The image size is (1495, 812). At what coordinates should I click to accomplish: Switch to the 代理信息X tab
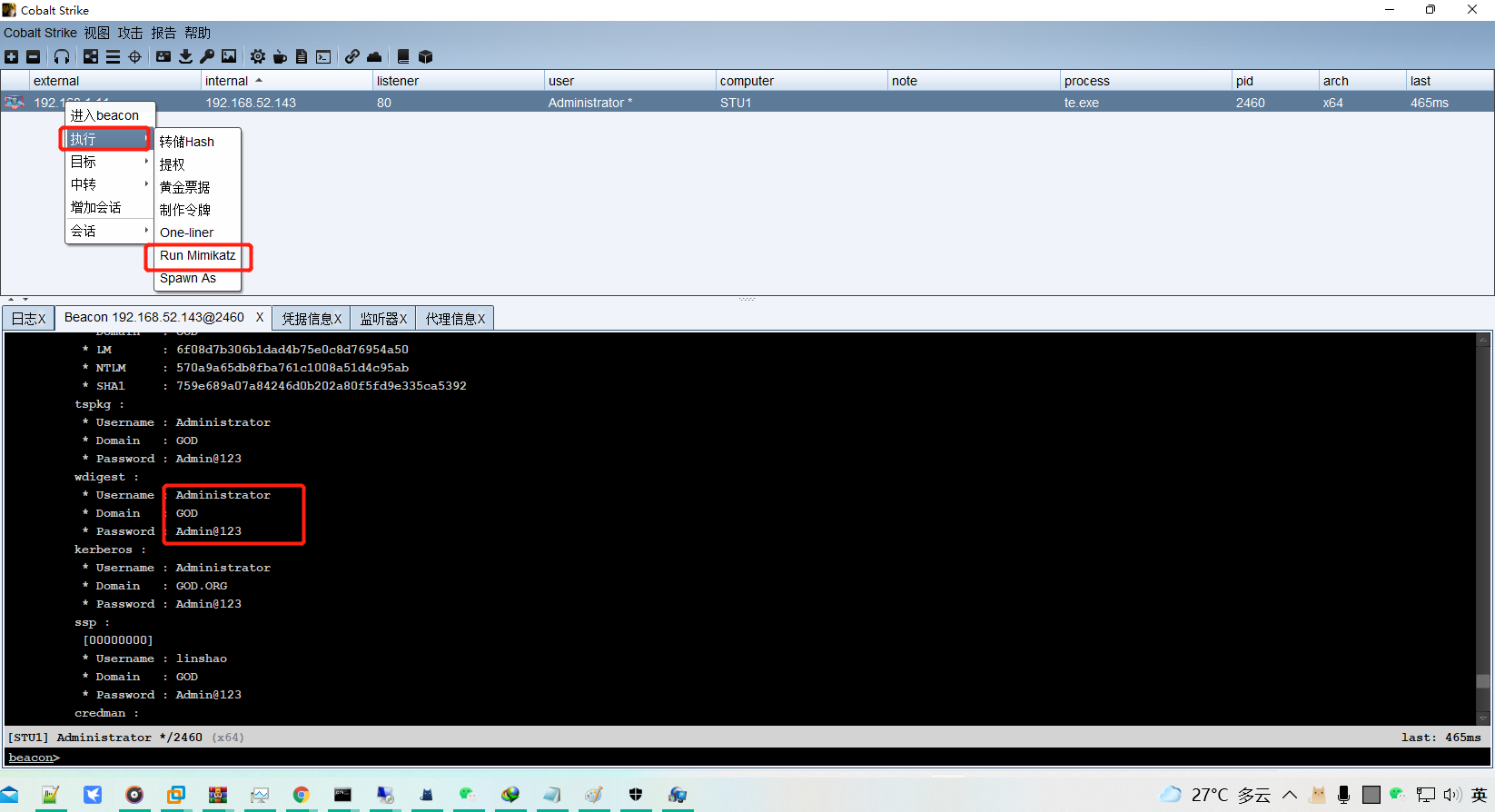[x=455, y=319]
